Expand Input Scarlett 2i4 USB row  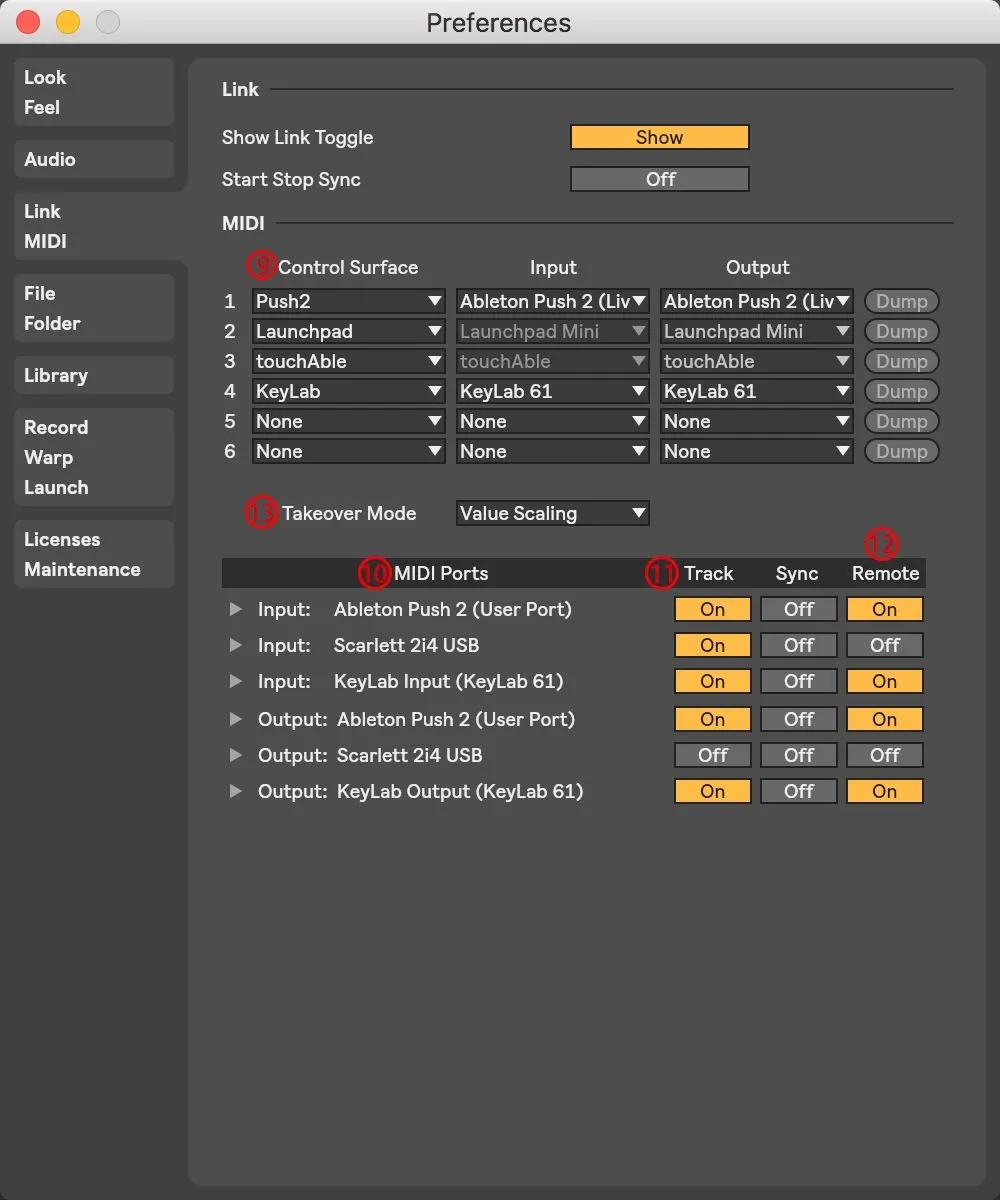tap(236, 645)
